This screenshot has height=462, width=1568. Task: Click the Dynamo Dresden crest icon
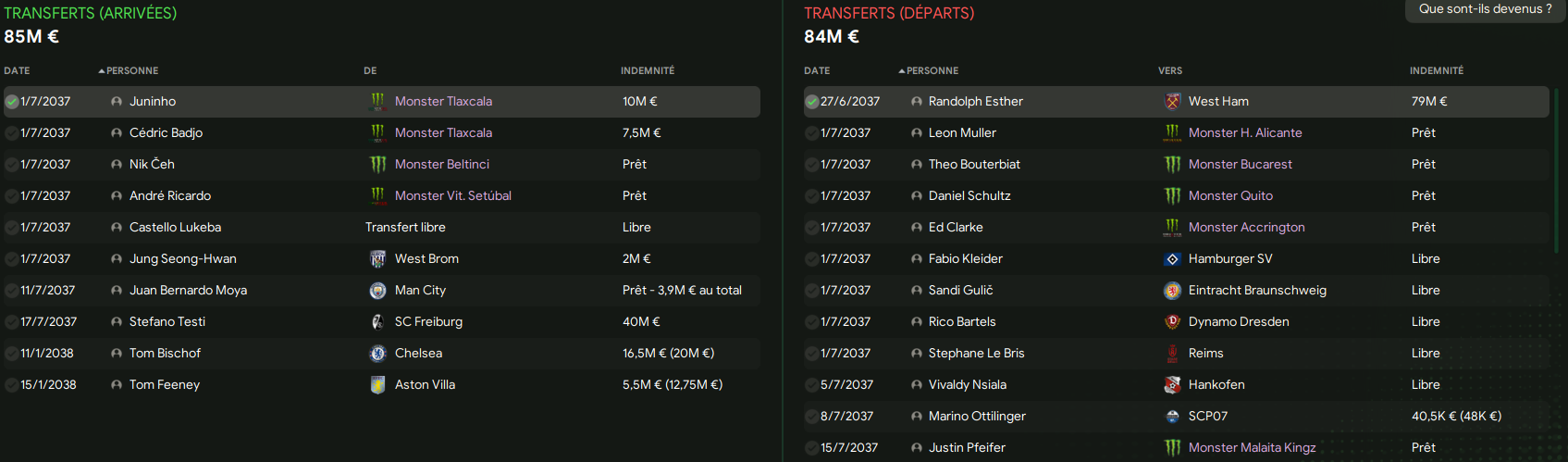pos(1172,322)
